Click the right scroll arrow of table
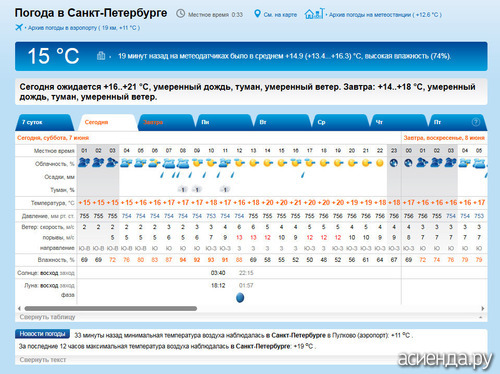Screen dimensions: 500x374 tap(482, 309)
